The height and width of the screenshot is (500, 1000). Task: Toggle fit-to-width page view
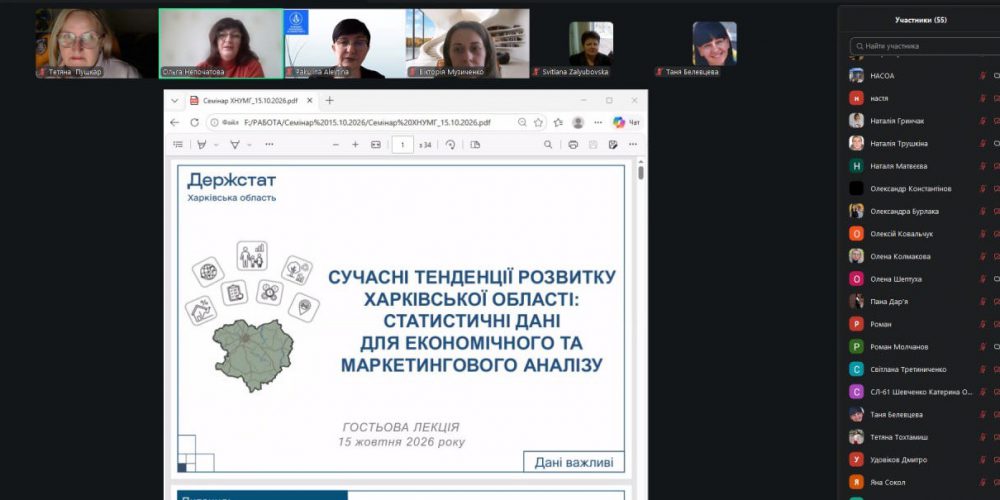click(x=376, y=145)
